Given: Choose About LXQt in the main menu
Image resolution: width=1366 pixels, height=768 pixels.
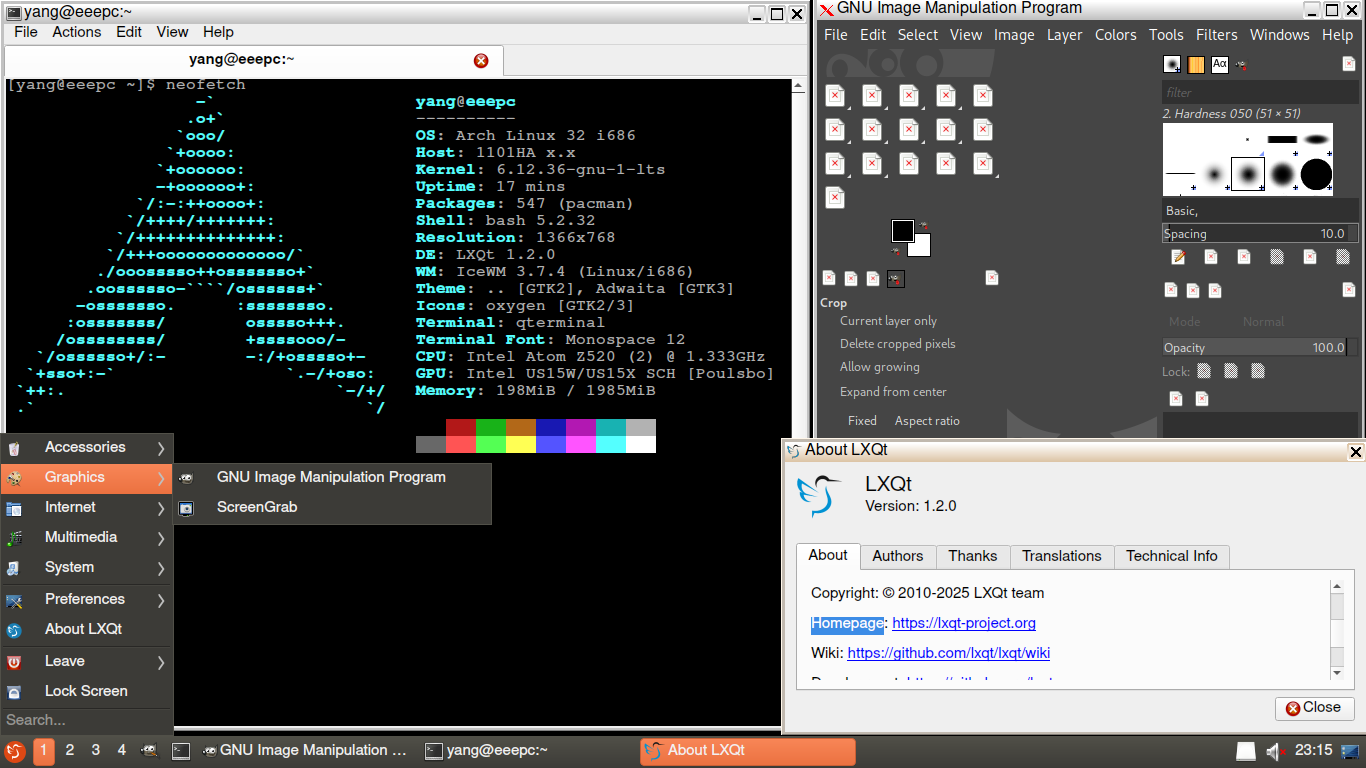Looking at the screenshot, I should (x=87, y=630).
